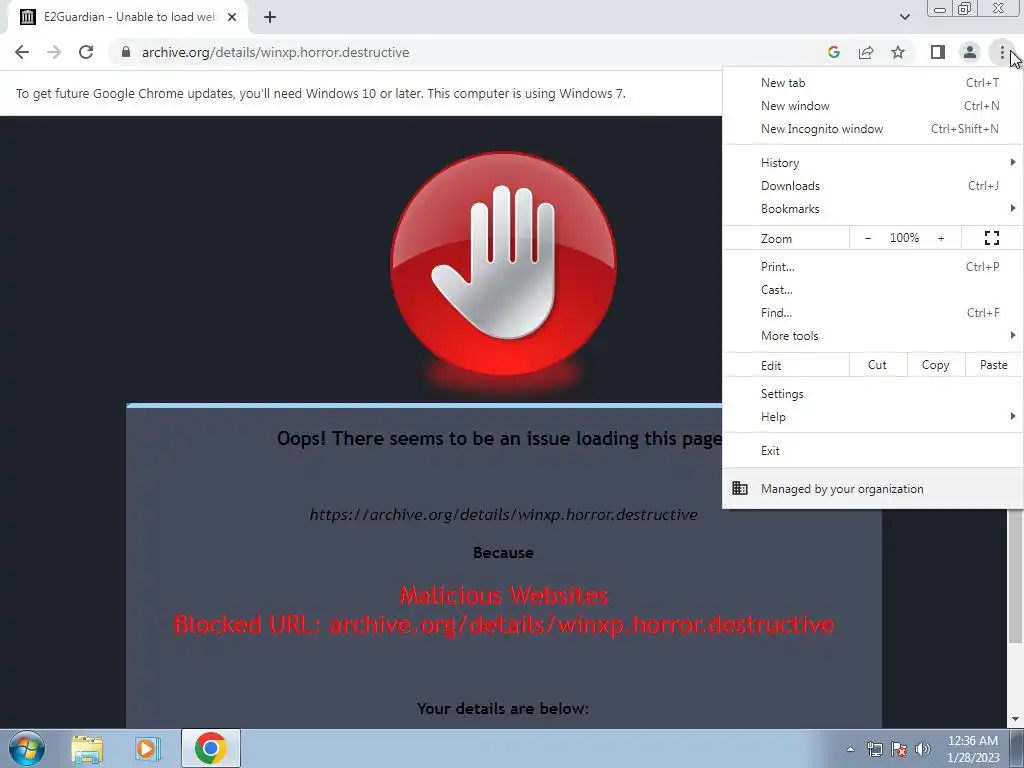
Task: Choose New window from the menu
Action: click(873, 106)
